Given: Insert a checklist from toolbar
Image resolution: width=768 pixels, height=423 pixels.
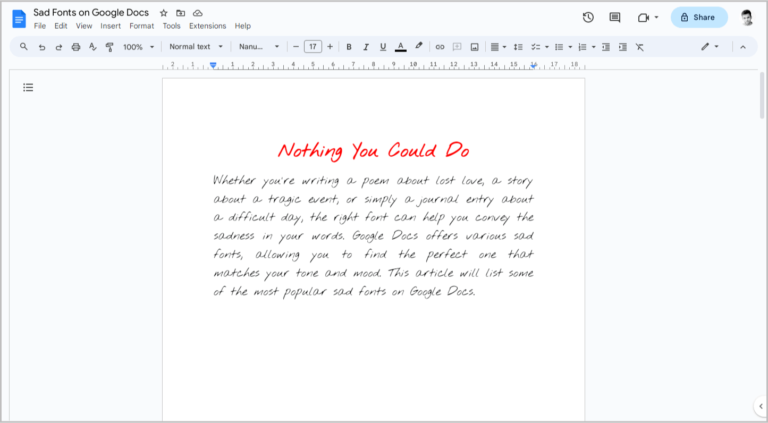Looking at the screenshot, I should pos(536,47).
